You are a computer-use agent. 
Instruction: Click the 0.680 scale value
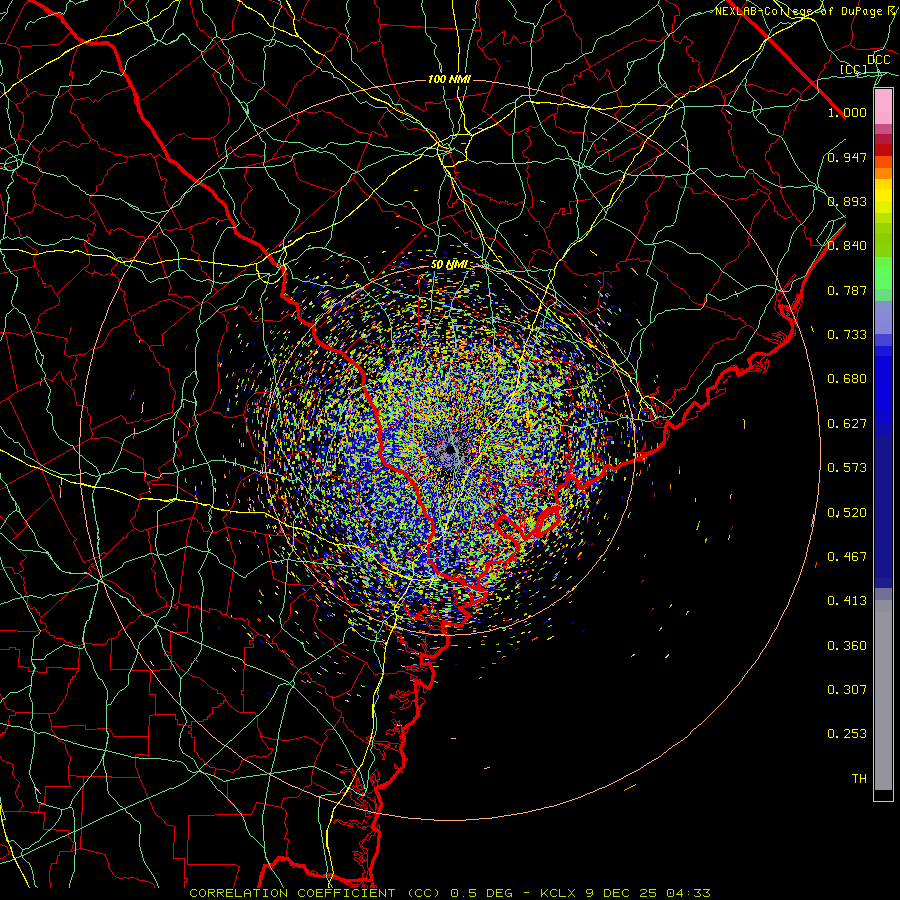tap(847, 379)
